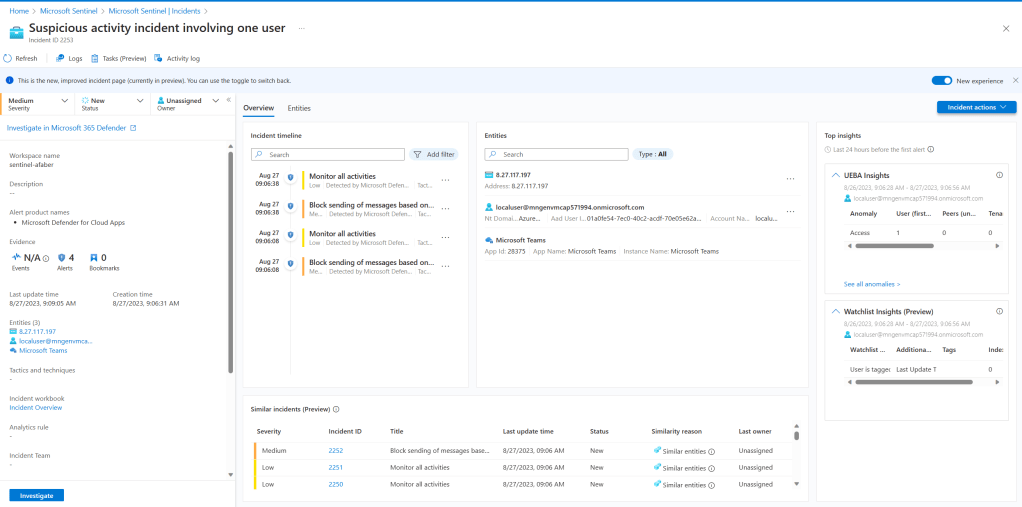Open Tasks (Preview) in toolbar

pyautogui.click(x=118, y=59)
